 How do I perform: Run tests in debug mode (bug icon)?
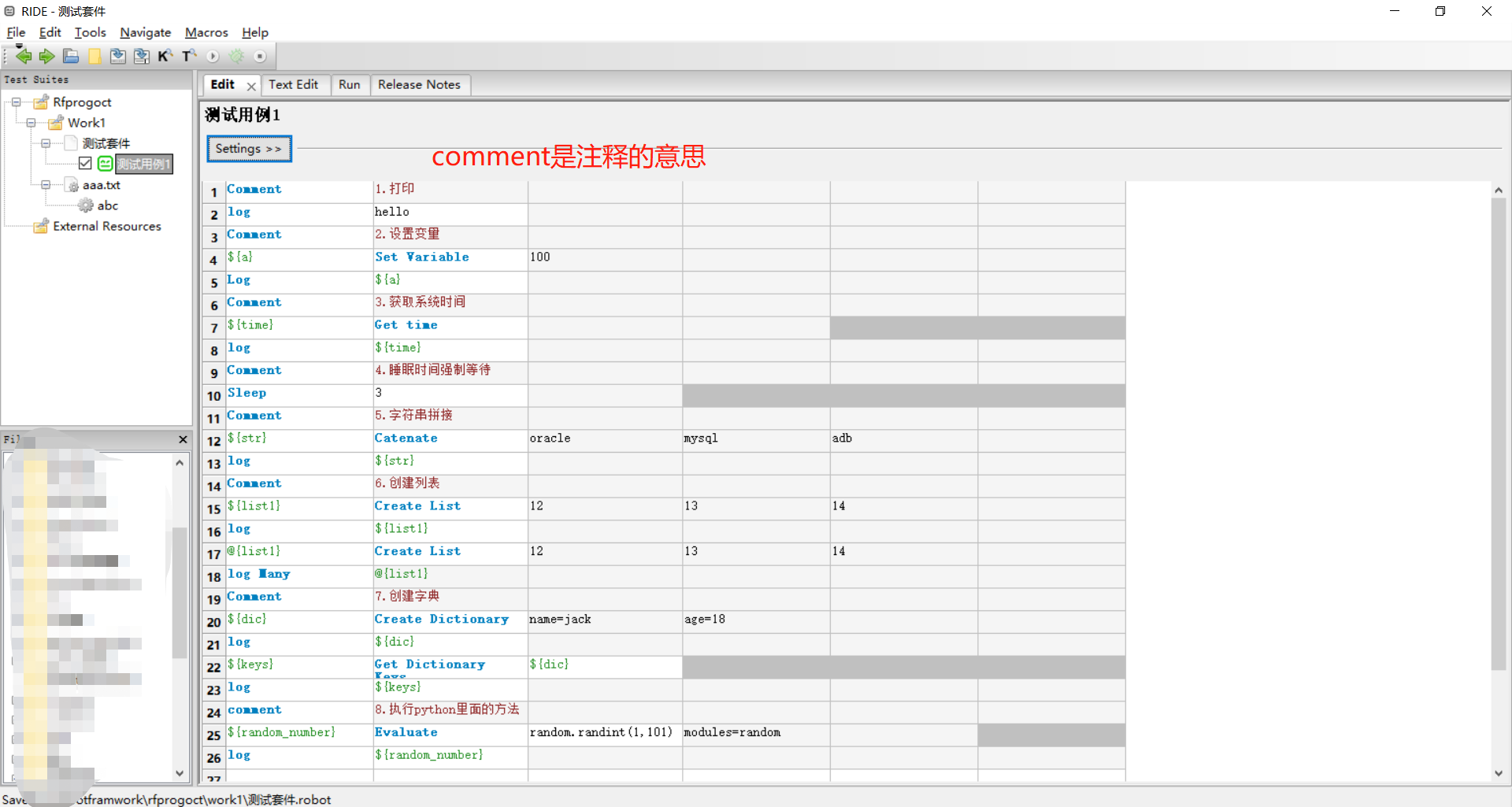click(236, 56)
